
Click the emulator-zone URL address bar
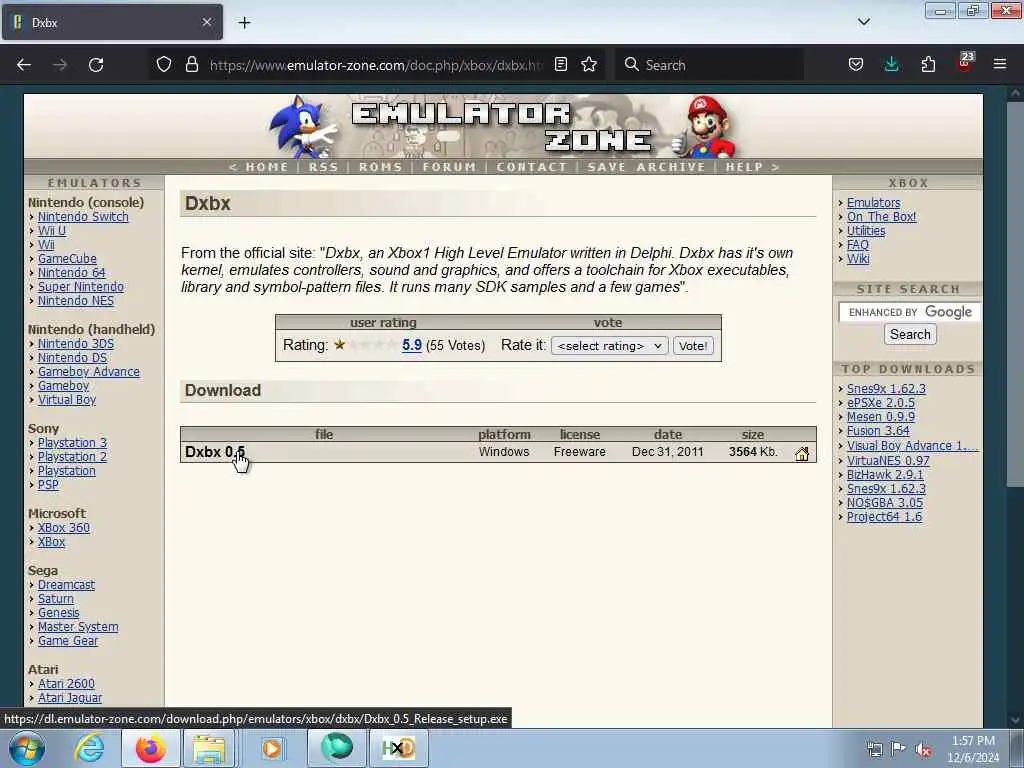376,65
